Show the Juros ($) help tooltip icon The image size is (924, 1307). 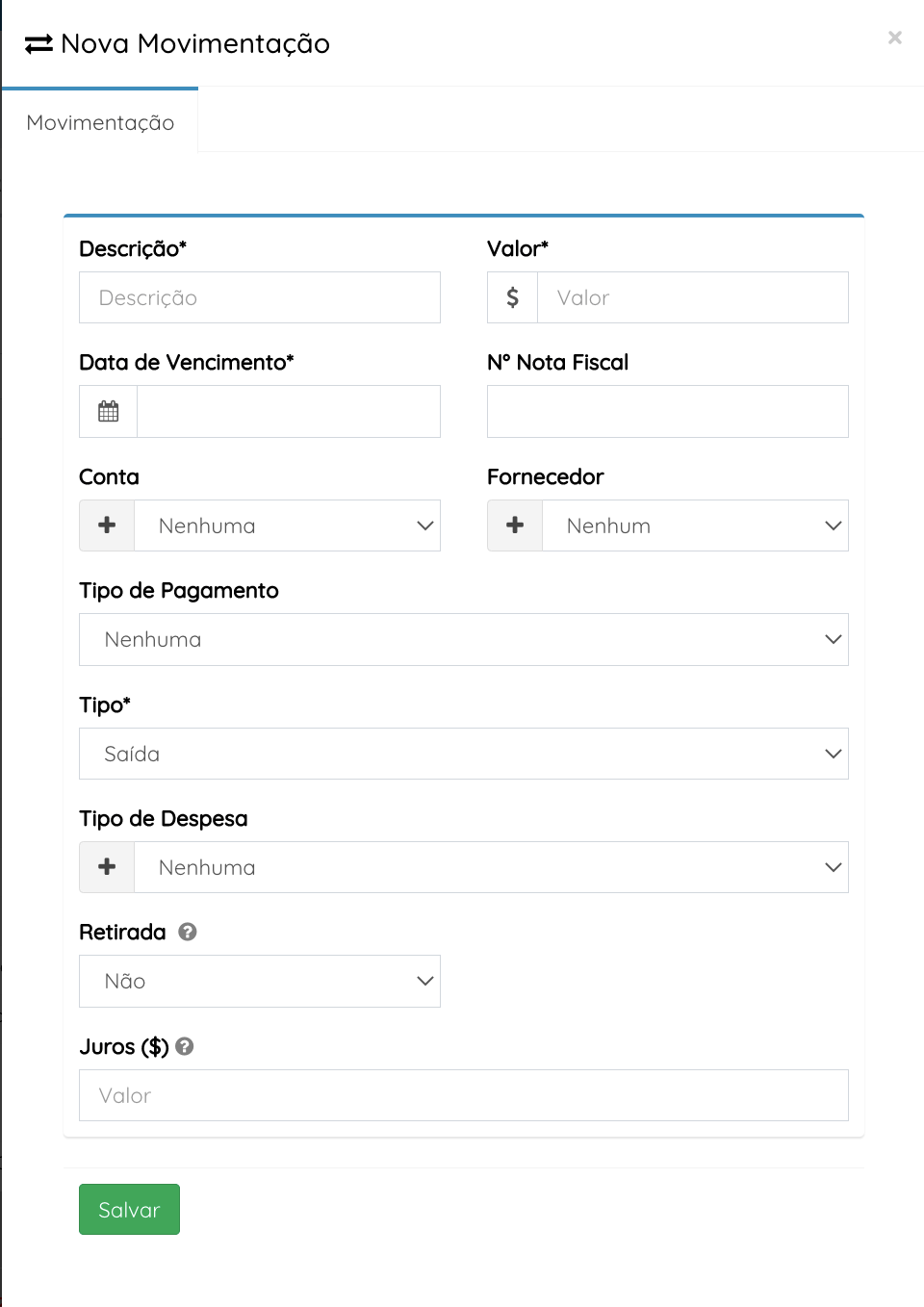(x=185, y=1046)
